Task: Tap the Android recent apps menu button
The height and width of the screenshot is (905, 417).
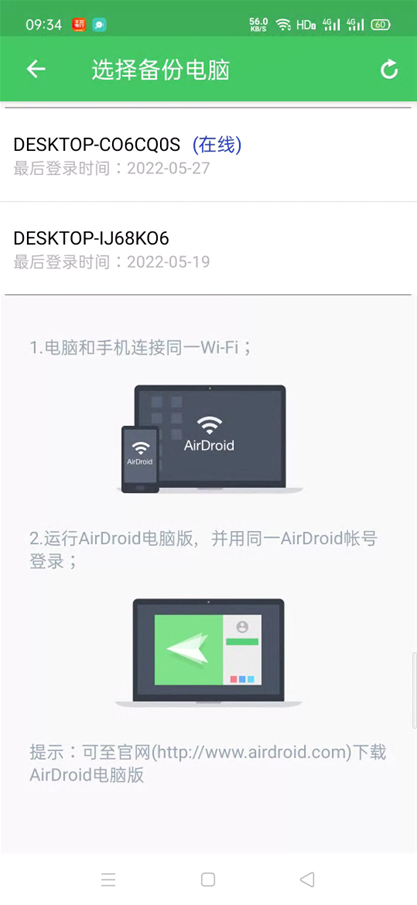Action: pyautogui.click(x=109, y=879)
